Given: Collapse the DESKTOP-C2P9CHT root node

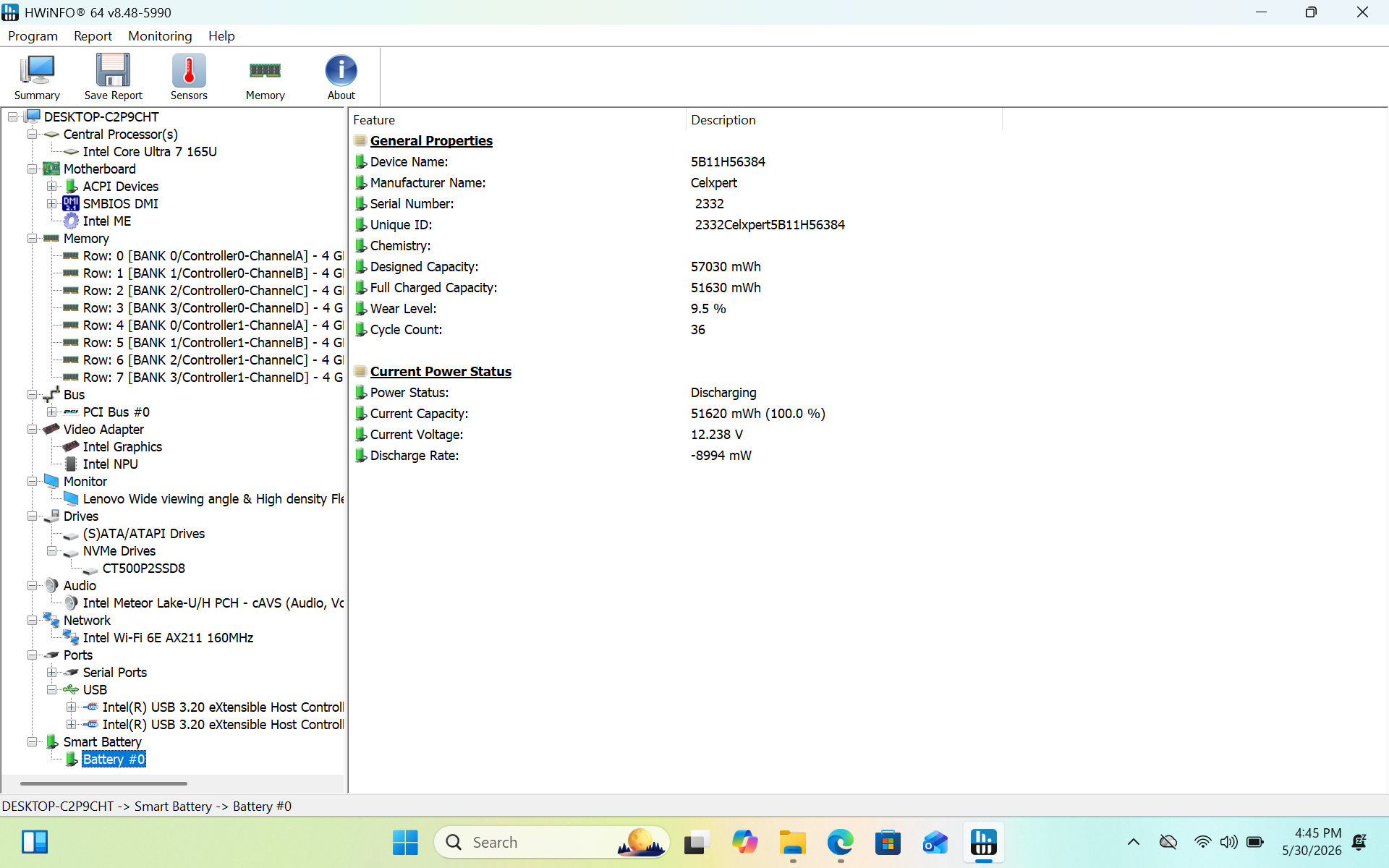Looking at the screenshot, I should pyautogui.click(x=12, y=117).
